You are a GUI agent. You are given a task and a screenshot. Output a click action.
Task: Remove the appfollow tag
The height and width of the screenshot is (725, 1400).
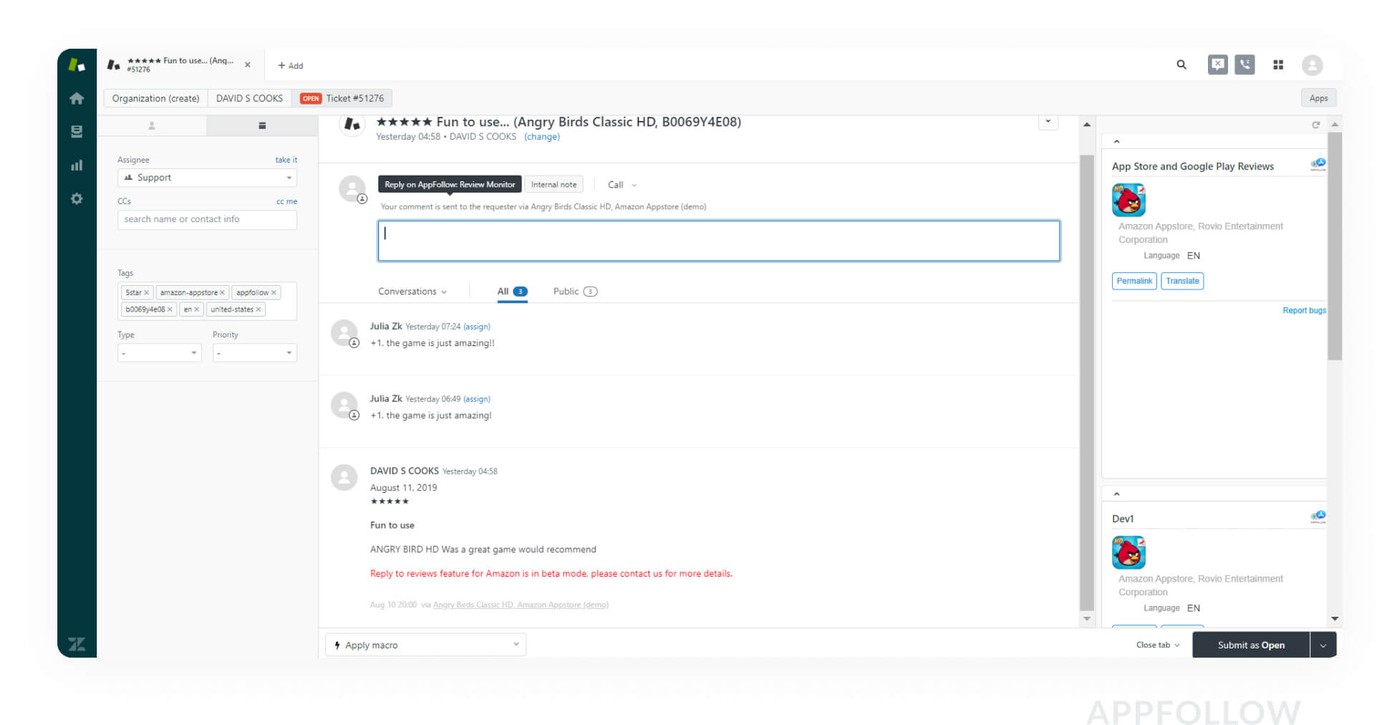tap(273, 293)
